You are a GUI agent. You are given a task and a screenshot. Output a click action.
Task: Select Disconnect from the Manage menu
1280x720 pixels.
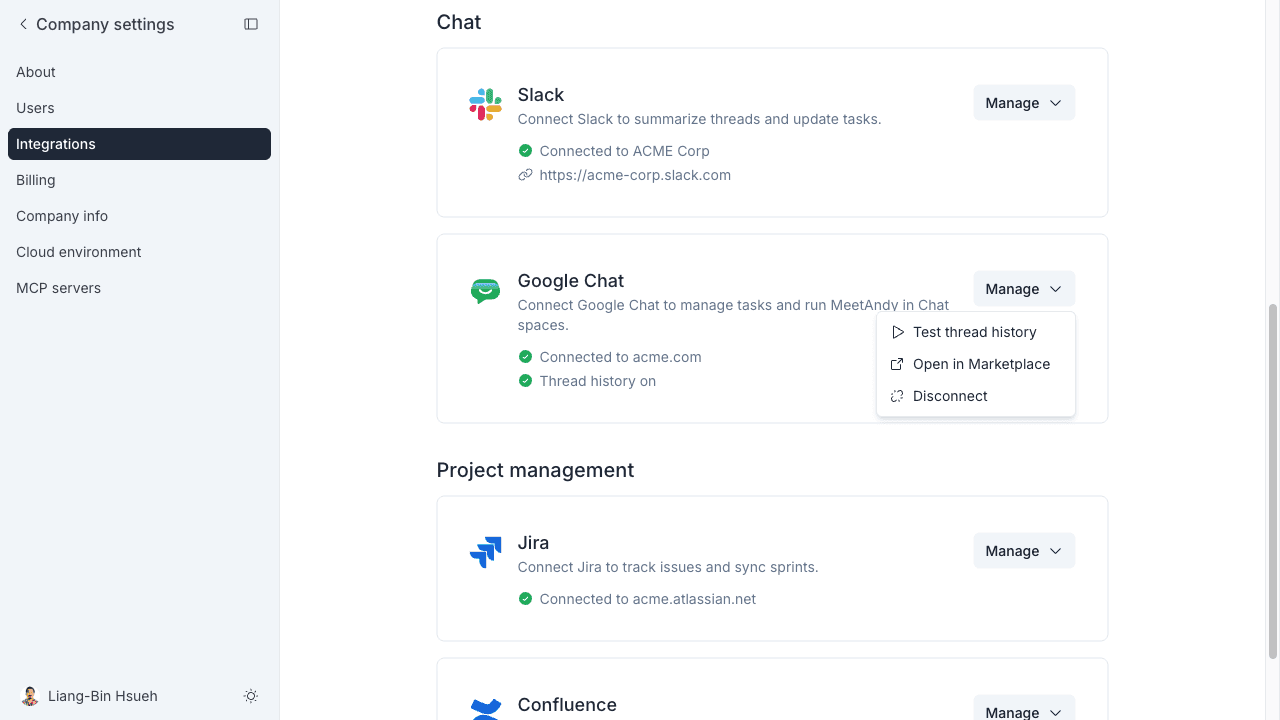click(976, 396)
